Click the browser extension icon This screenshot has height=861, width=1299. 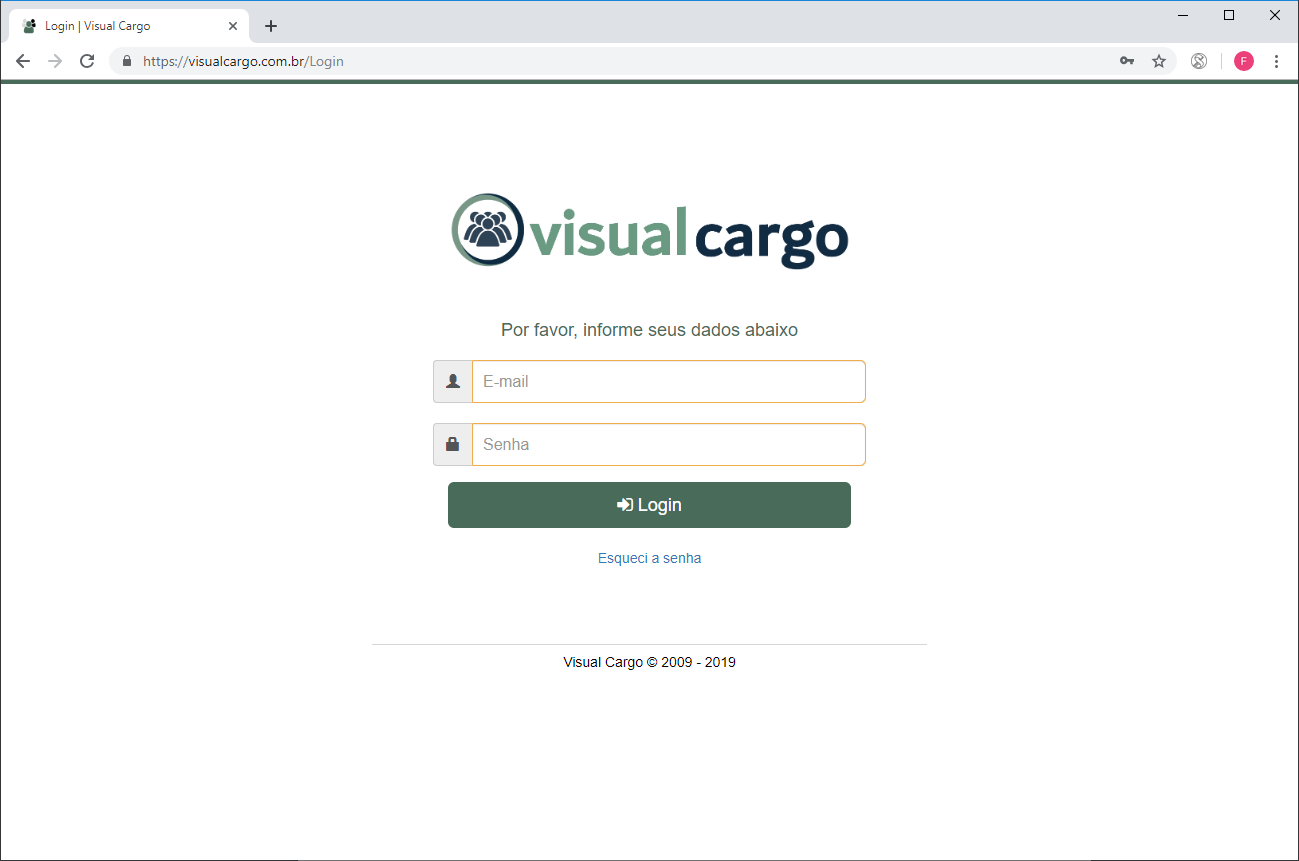[1199, 61]
